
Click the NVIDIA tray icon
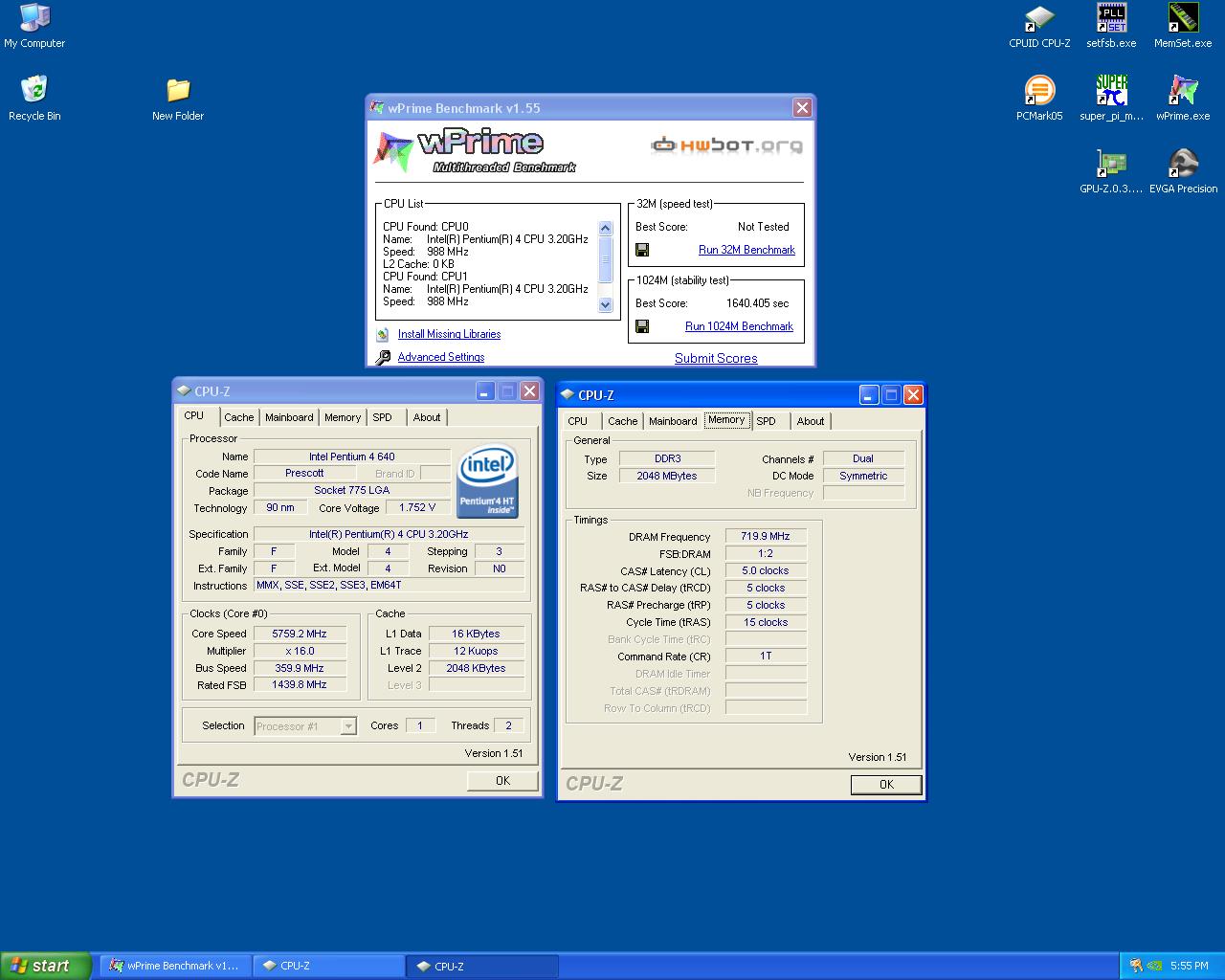pos(1155,966)
